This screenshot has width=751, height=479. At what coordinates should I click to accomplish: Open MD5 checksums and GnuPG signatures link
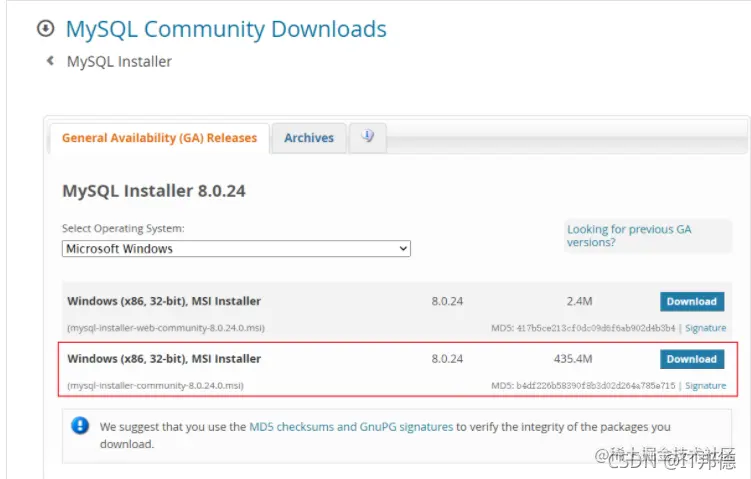click(351, 427)
